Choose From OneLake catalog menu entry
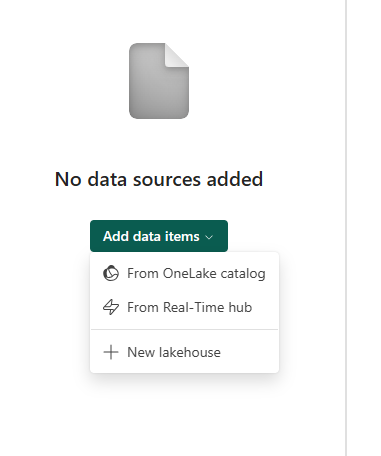Viewport: 381px width, 456px height. coord(184,274)
